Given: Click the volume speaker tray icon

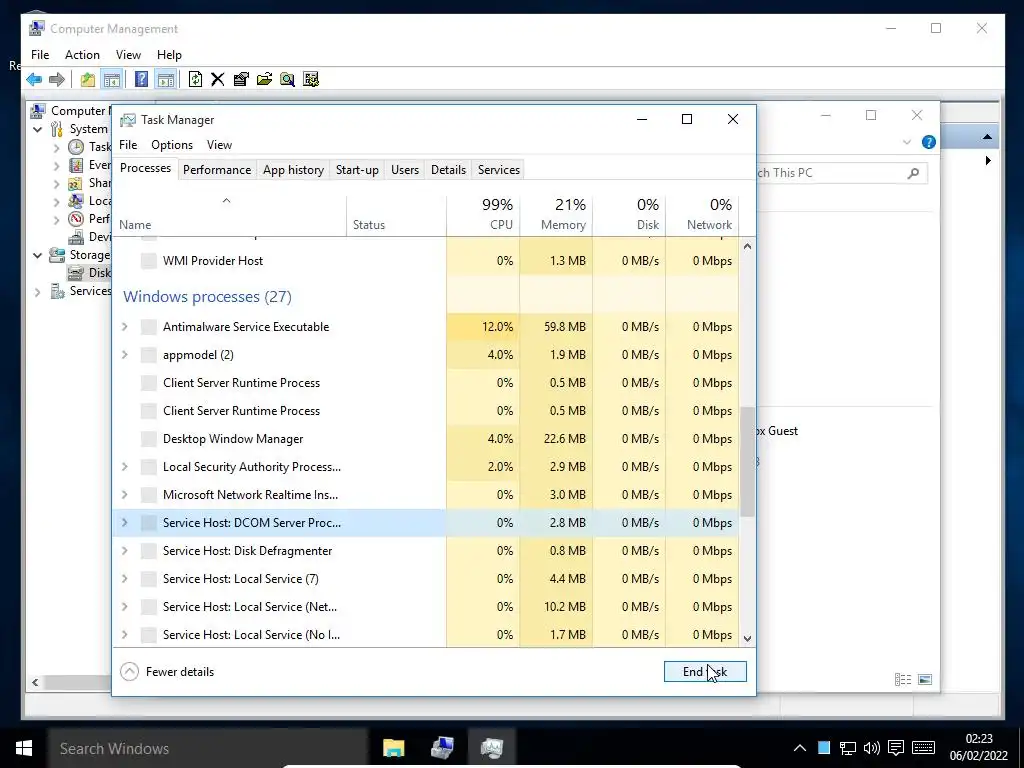Looking at the screenshot, I should point(871,748).
